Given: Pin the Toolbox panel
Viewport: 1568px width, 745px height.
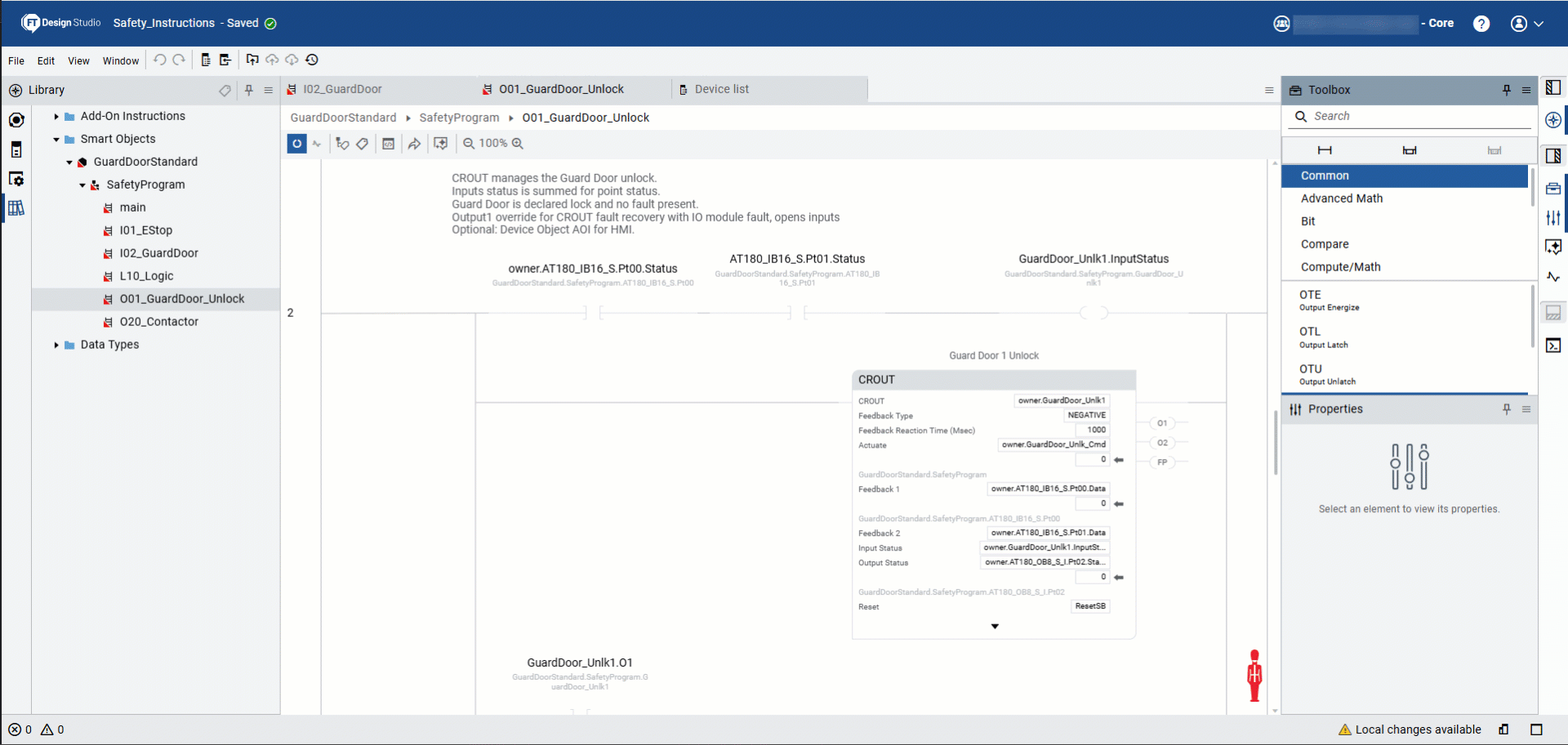Looking at the screenshot, I should (1506, 90).
